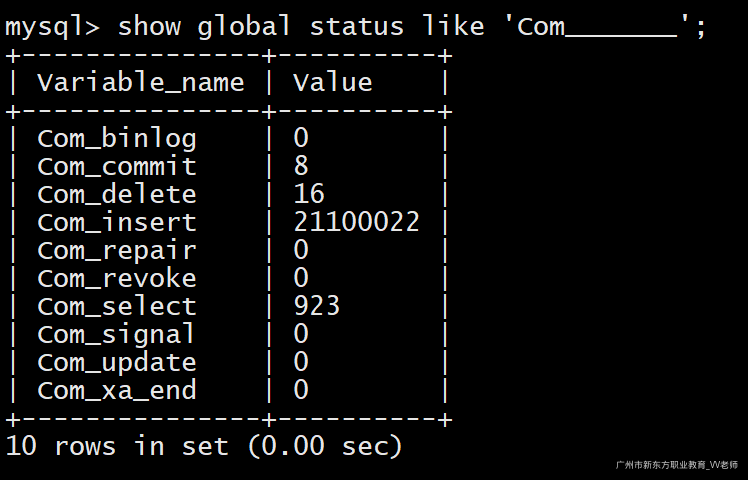Select the Com_binlog variable name
Viewport: 748px width, 480px height.
click(x=117, y=138)
